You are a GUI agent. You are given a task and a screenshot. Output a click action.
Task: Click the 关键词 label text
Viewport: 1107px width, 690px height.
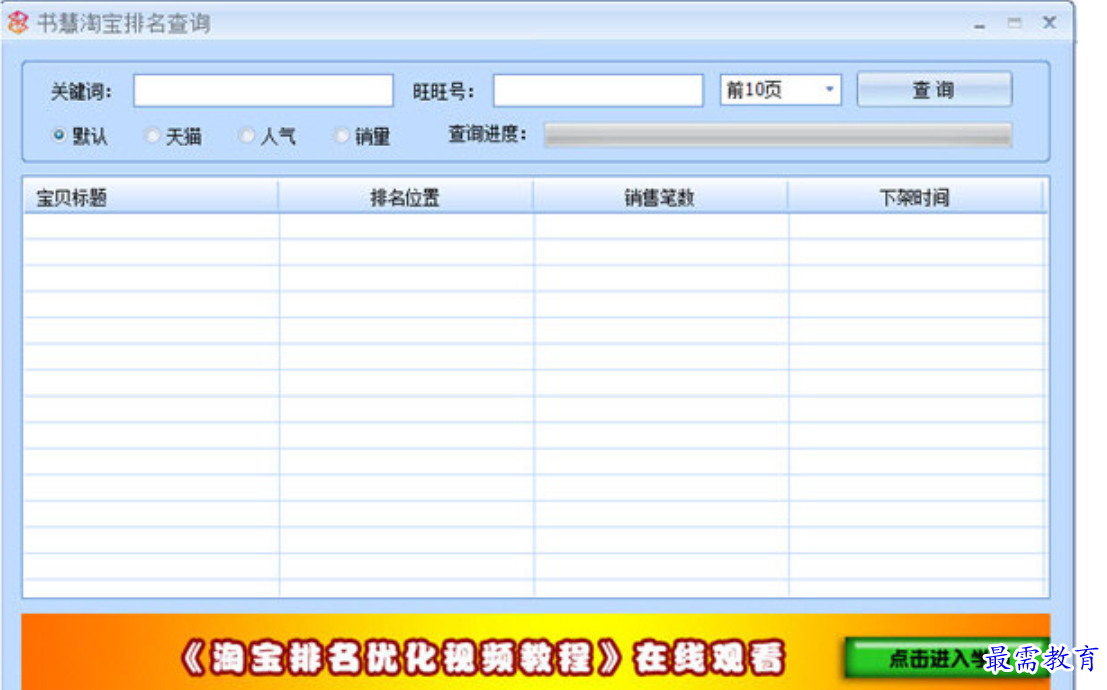(81, 92)
